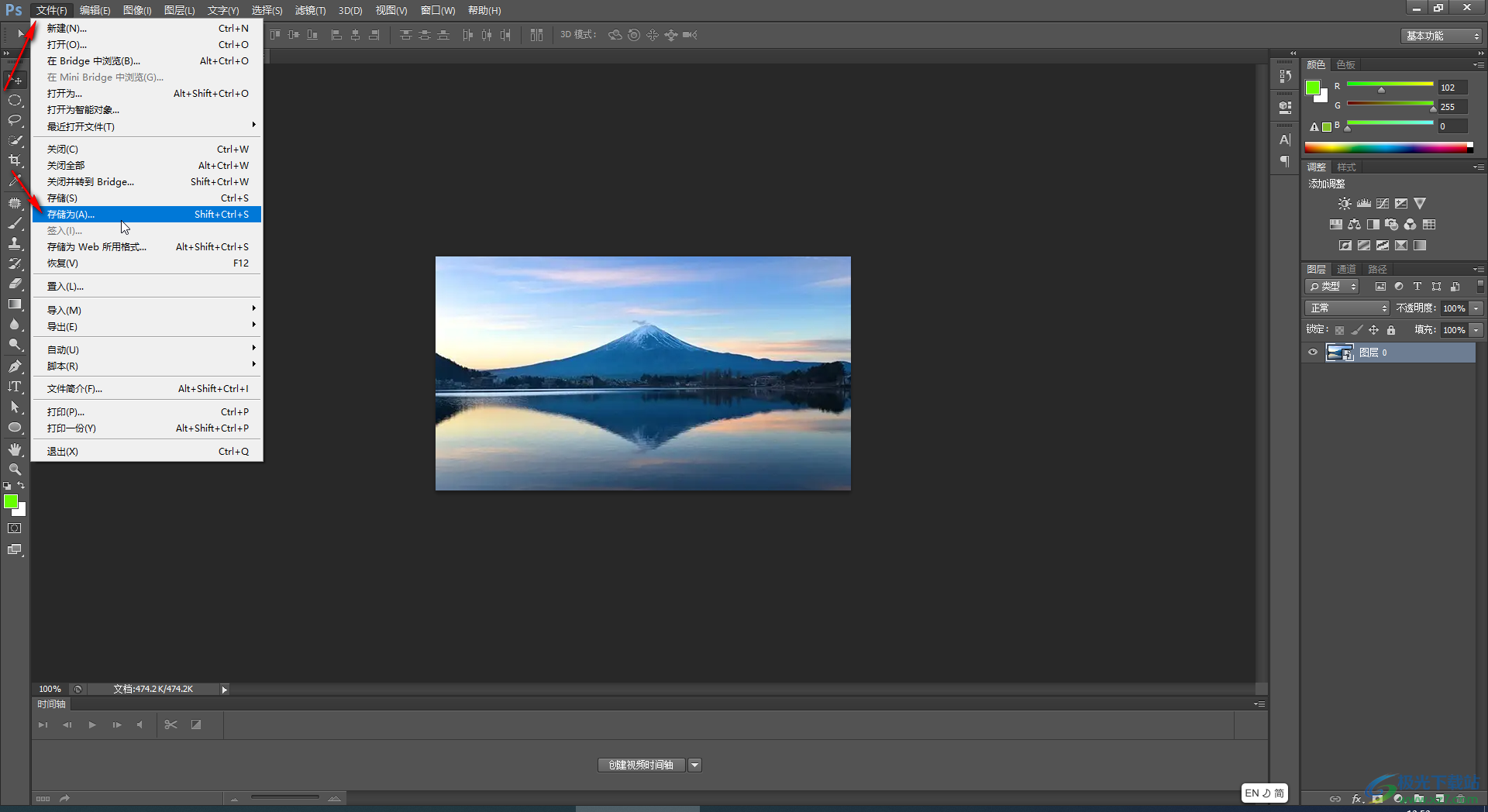Switch to the 路径 tab

(x=1377, y=269)
